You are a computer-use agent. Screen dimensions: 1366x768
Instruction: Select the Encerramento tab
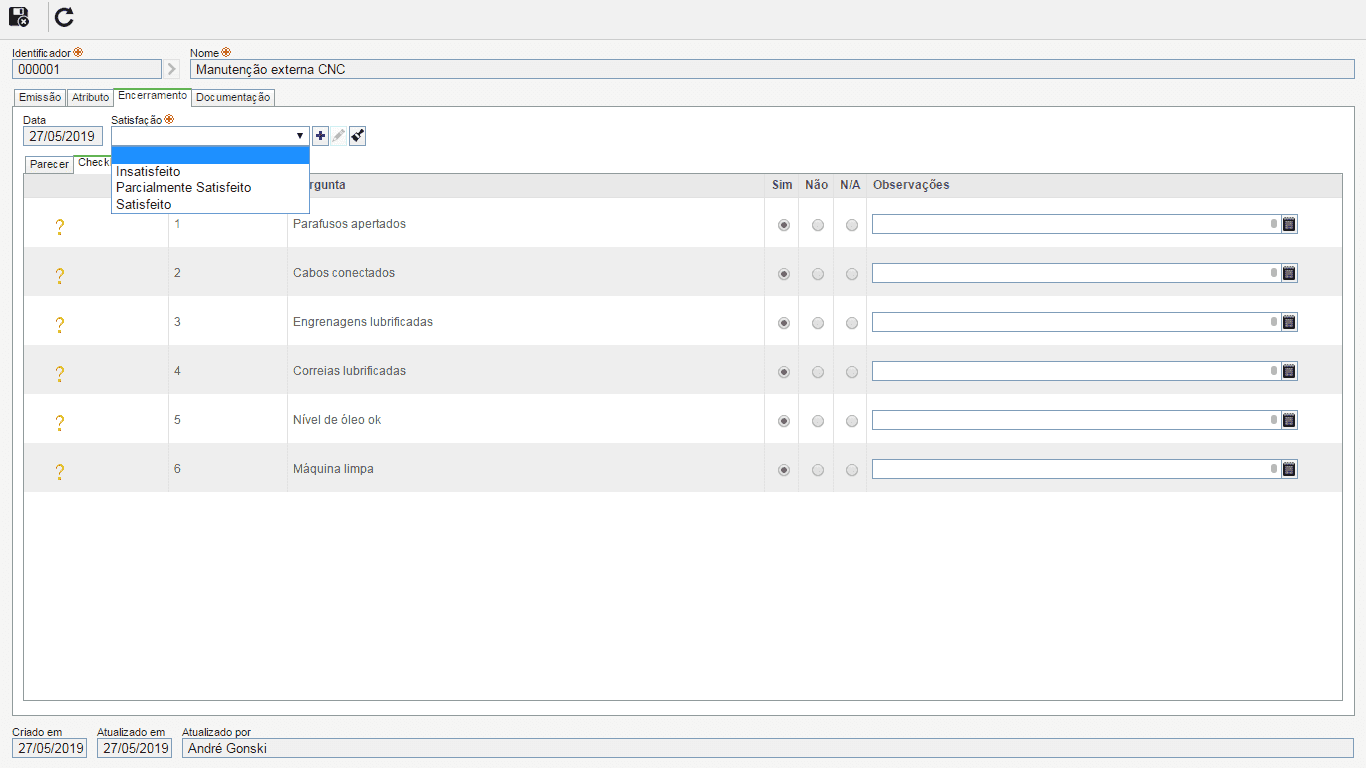click(x=152, y=96)
